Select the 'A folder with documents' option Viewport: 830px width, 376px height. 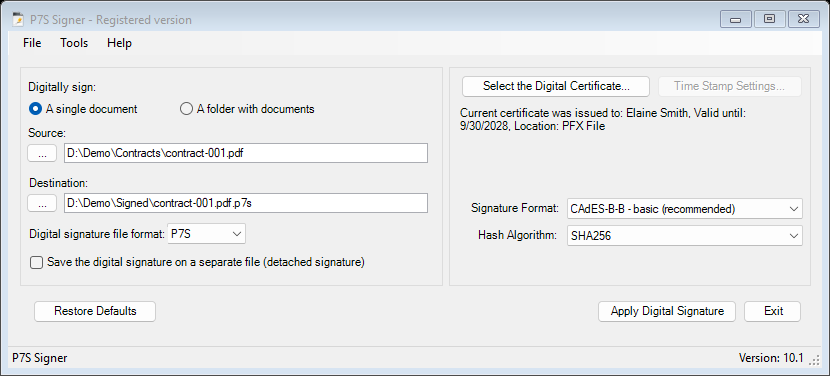(x=247, y=109)
